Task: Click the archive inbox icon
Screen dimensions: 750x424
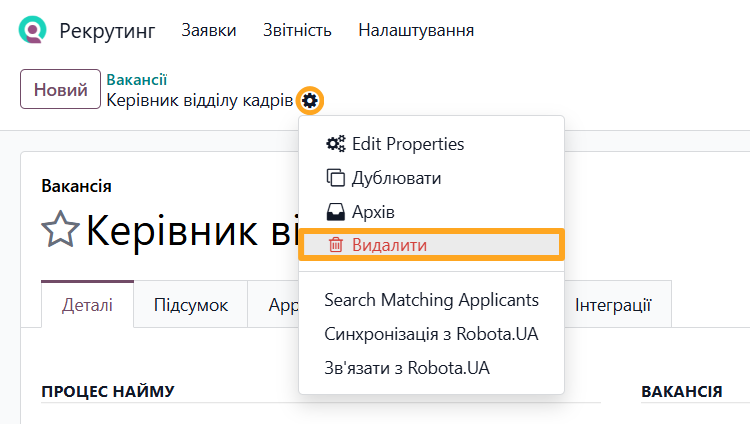Action: click(x=335, y=212)
